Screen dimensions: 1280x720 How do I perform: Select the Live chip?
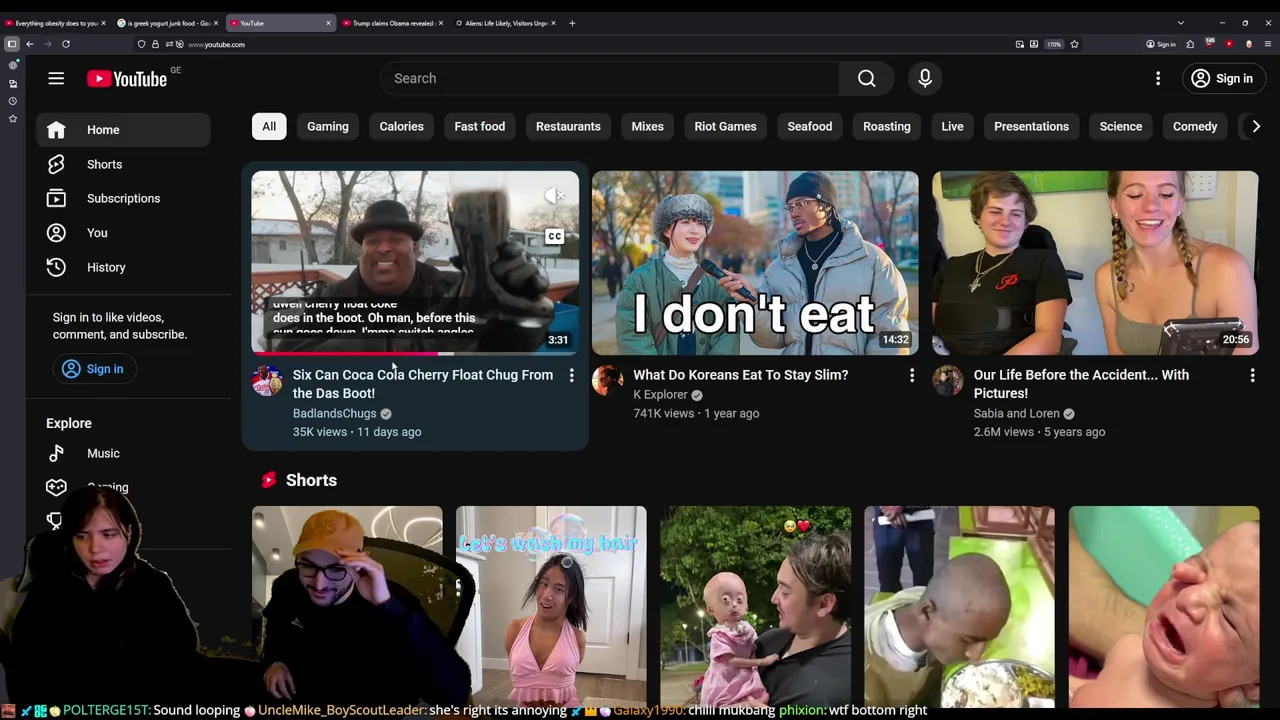click(x=952, y=126)
